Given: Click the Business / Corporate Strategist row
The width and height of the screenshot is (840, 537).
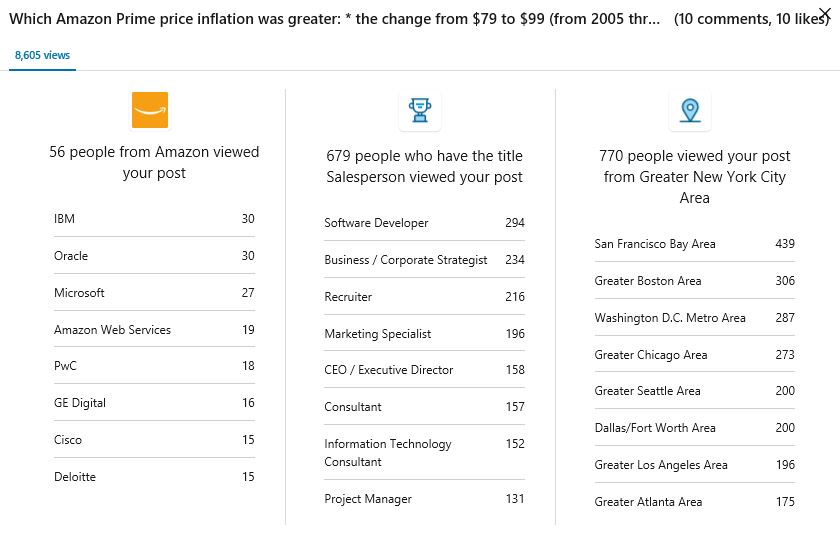Looking at the screenshot, I should pos(424,260).
